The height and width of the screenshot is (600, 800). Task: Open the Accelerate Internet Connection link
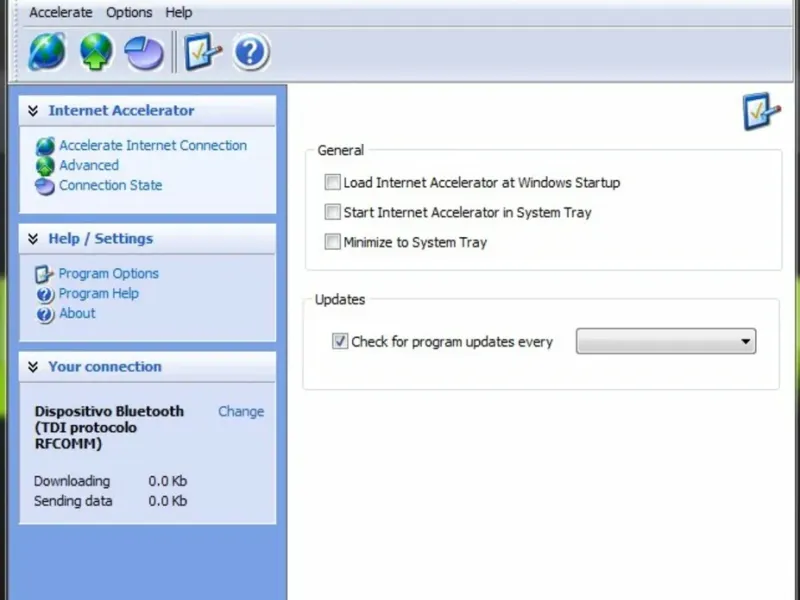153,145
